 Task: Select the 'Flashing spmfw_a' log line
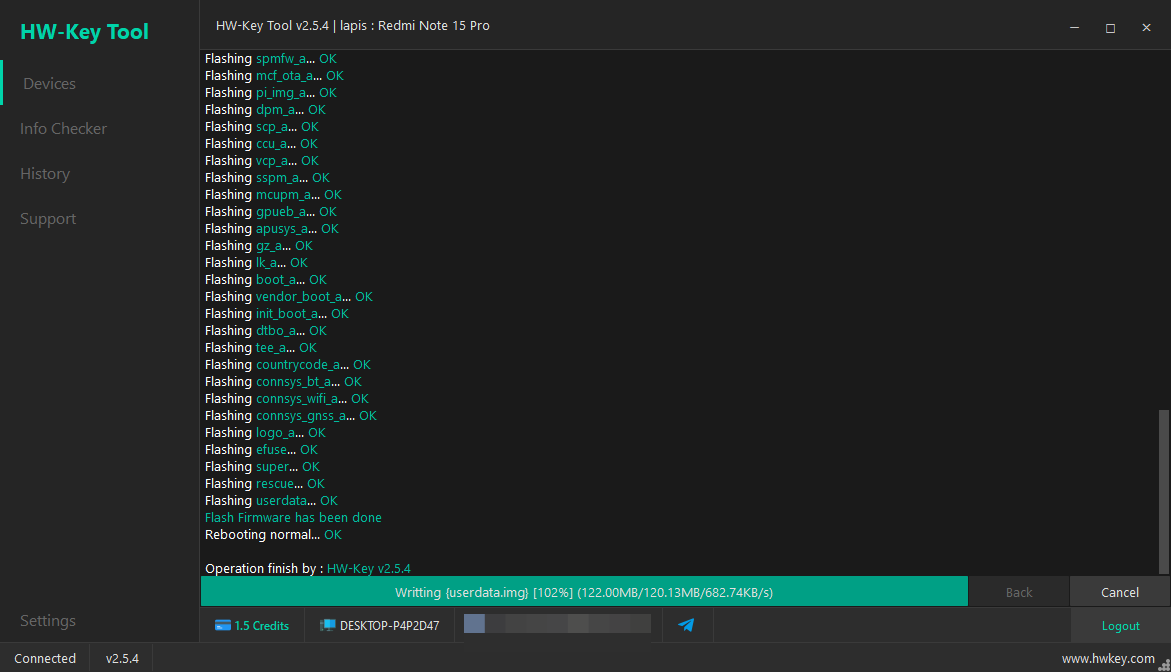tap(271, 58)
